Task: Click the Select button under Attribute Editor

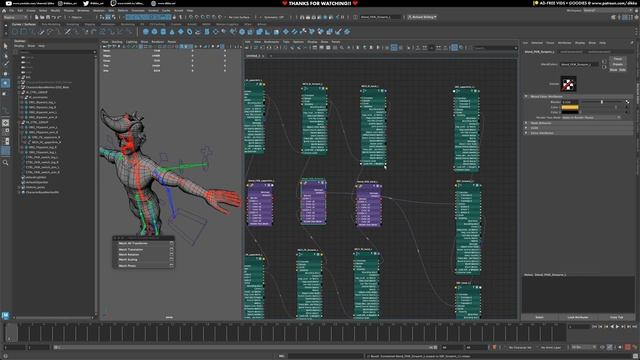Action: point(539,317)
